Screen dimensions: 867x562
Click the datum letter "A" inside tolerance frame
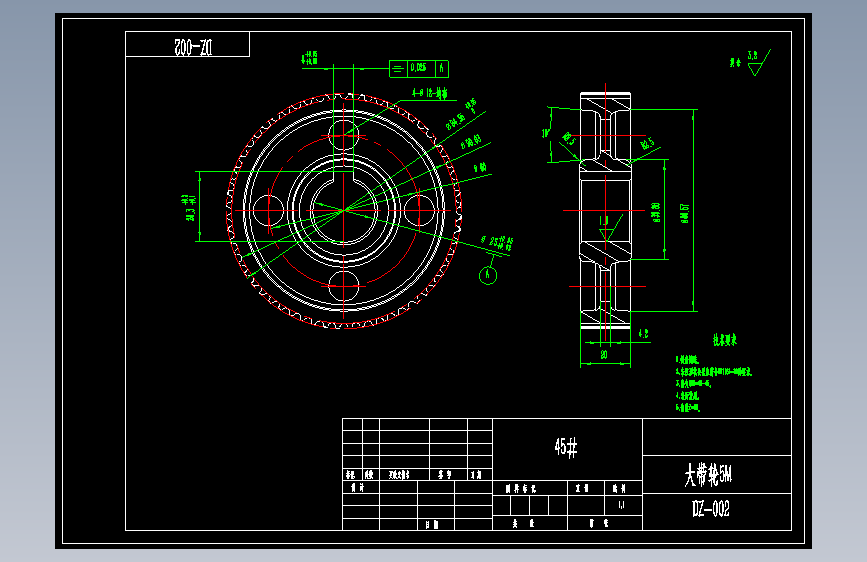442,69
